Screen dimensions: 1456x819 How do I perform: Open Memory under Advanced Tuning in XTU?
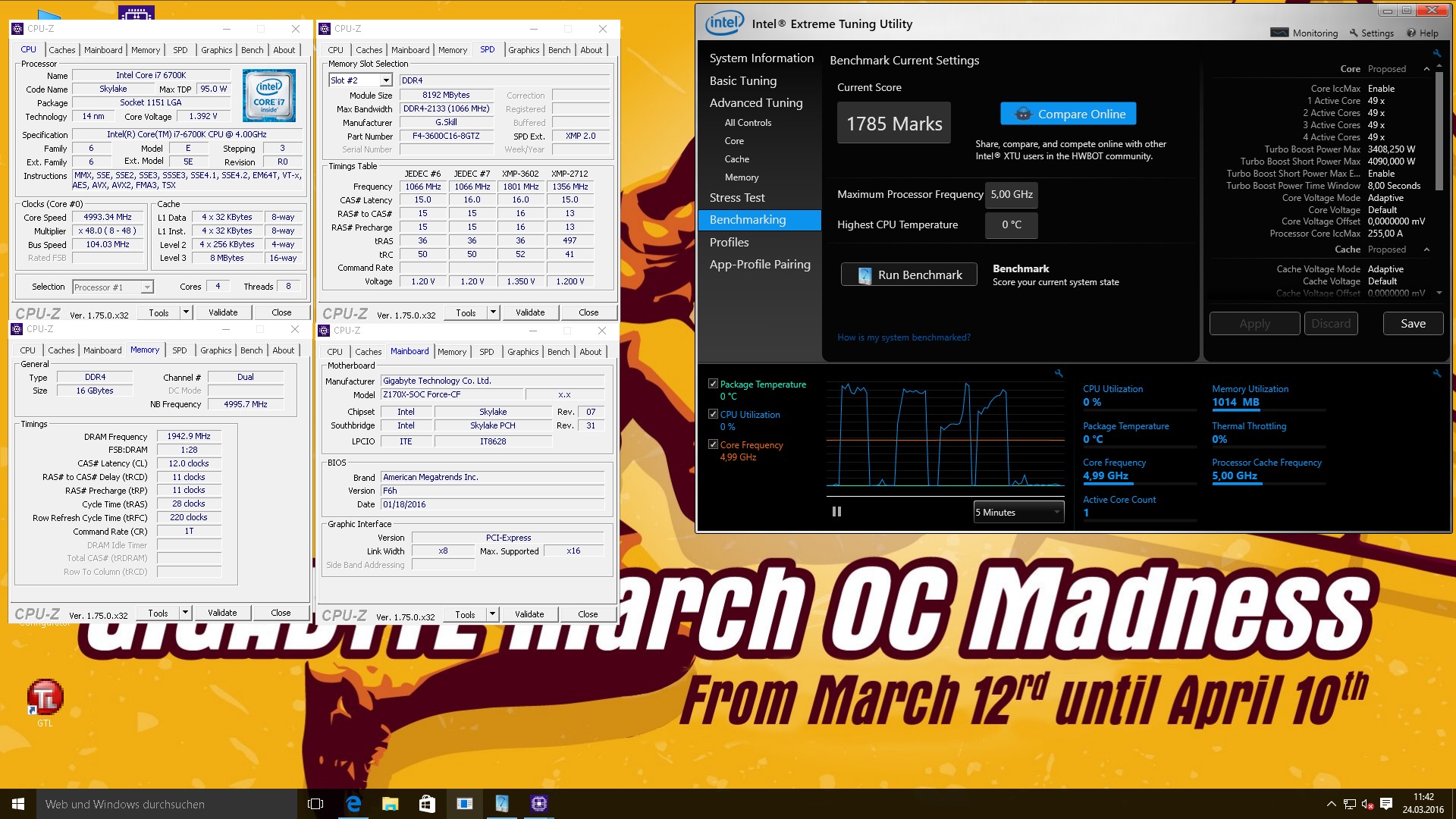pos(741,177)
